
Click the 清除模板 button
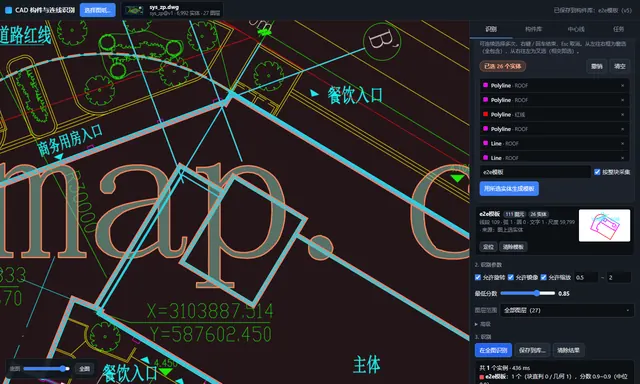click(x=513, y=247)
